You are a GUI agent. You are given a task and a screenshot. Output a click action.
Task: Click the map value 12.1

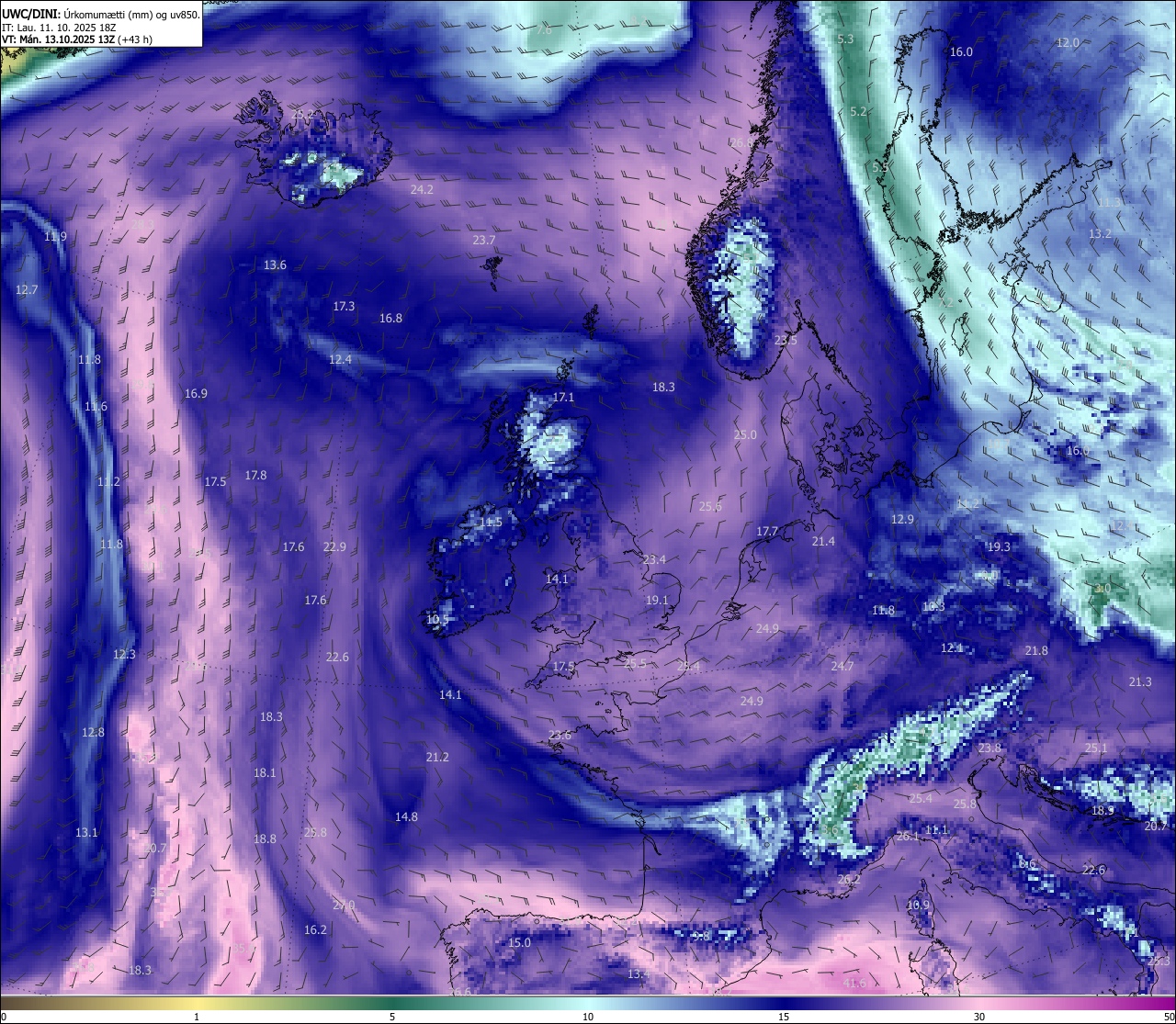point(952,647)
